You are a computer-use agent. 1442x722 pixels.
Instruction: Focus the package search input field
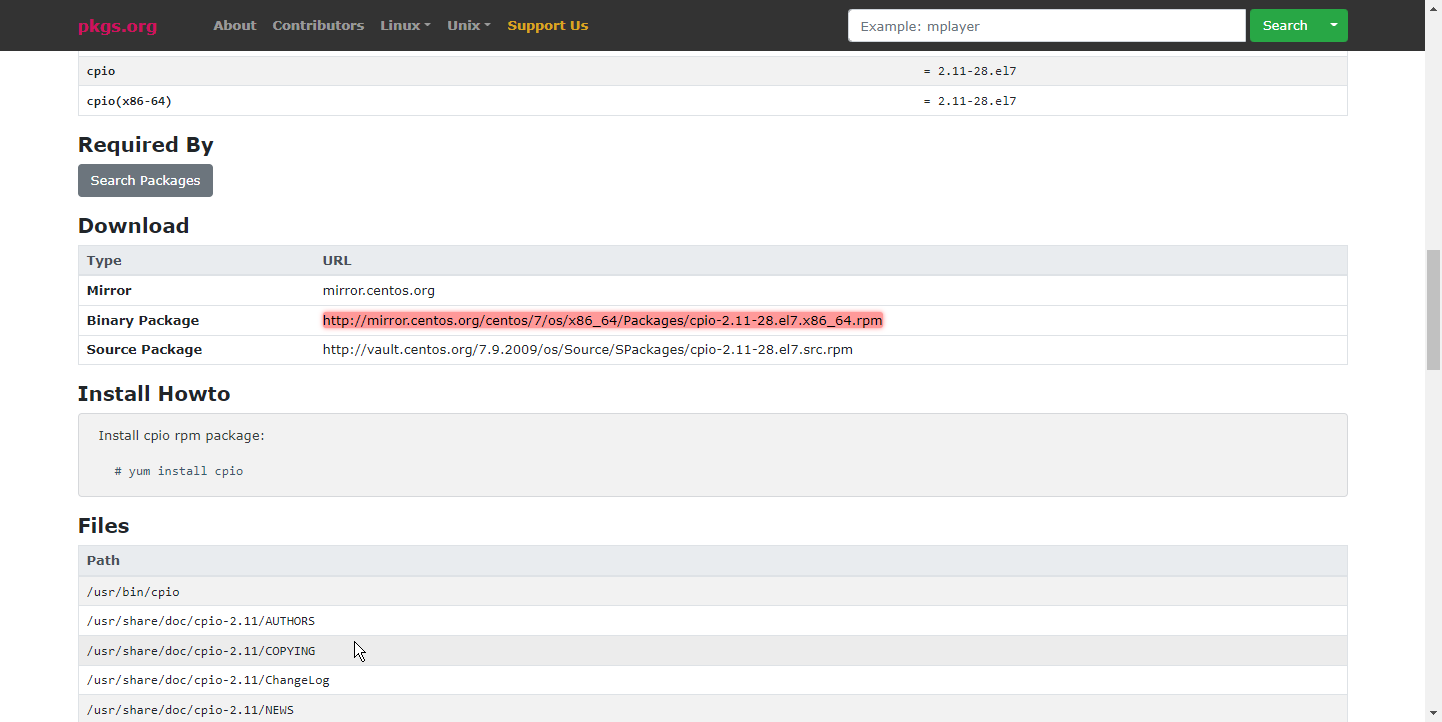click(1046, 26)
